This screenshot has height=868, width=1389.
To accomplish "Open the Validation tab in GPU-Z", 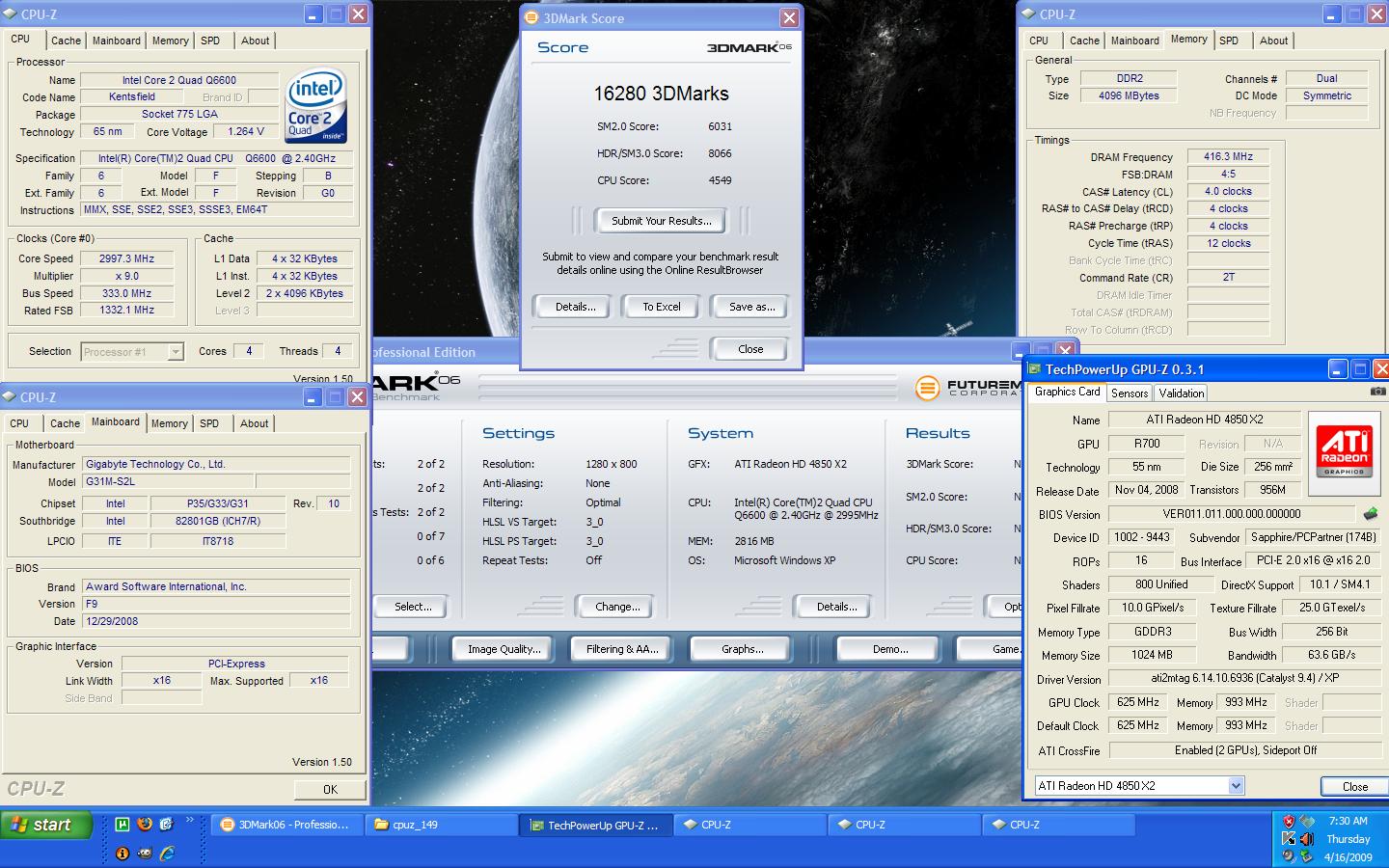I will [1181, 393].
